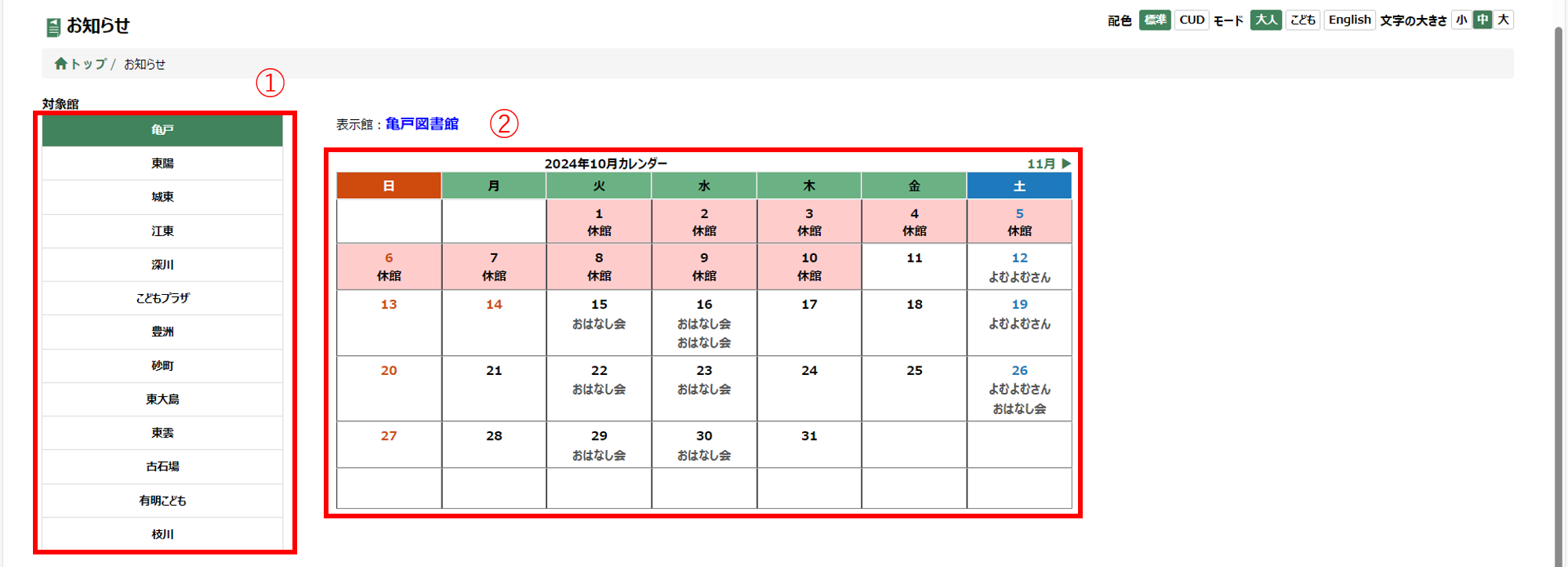Set text size to 小

pos(1461,20)
